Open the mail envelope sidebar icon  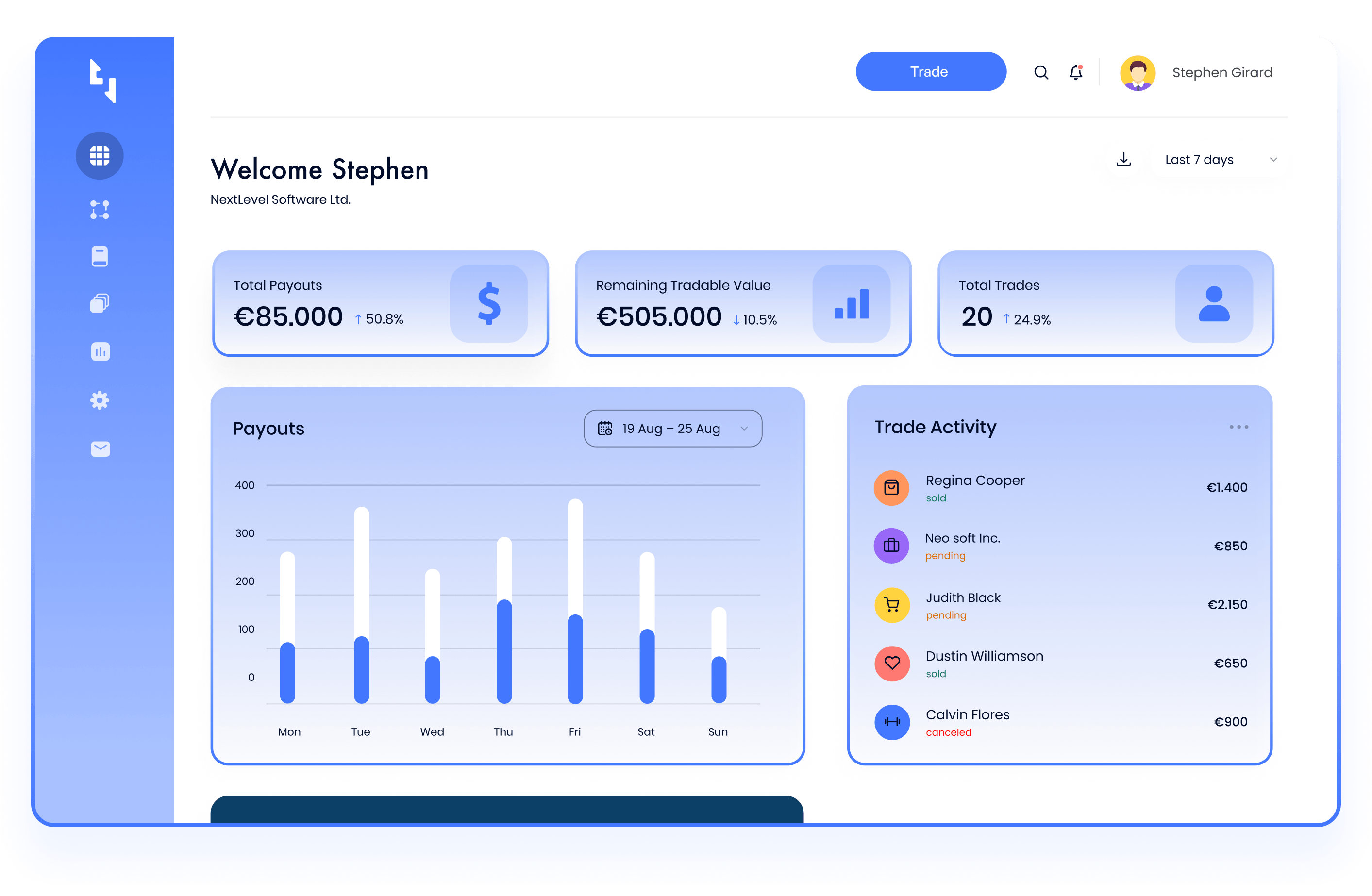tap(100, 448)
